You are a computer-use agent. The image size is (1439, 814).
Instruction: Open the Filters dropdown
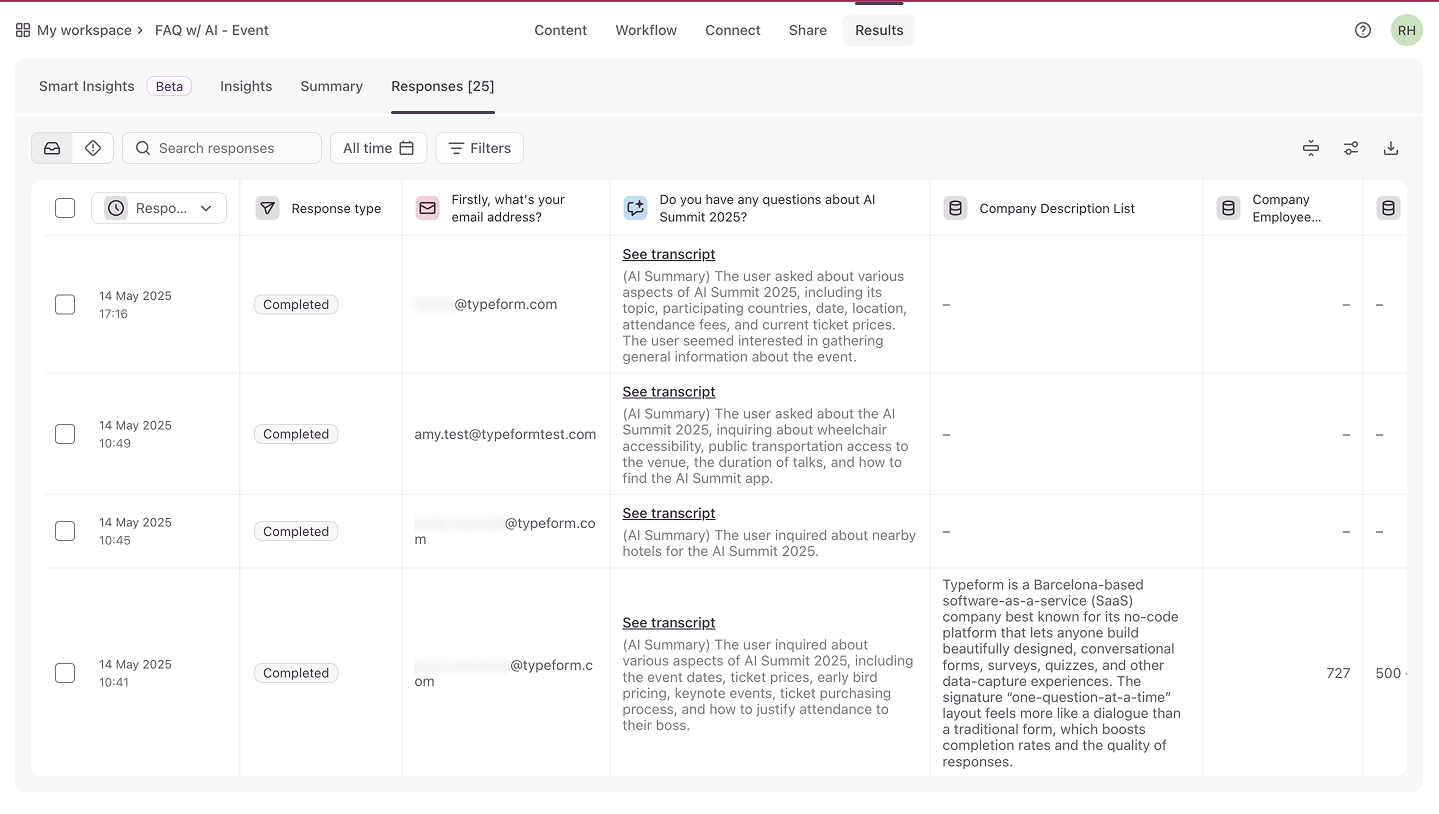tap(479, 148)
